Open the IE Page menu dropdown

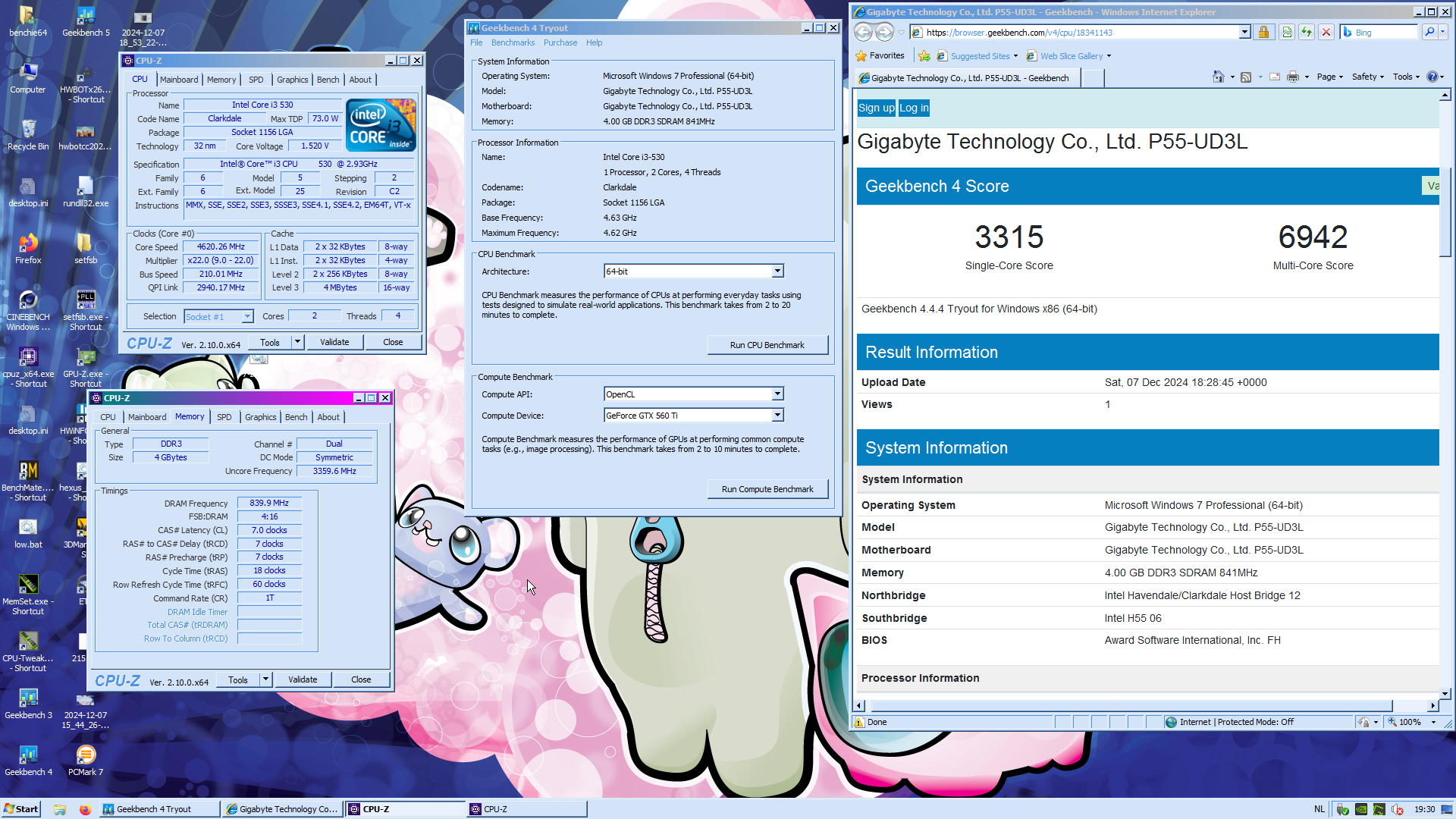pyautogui.click(x=1329, y=77)
